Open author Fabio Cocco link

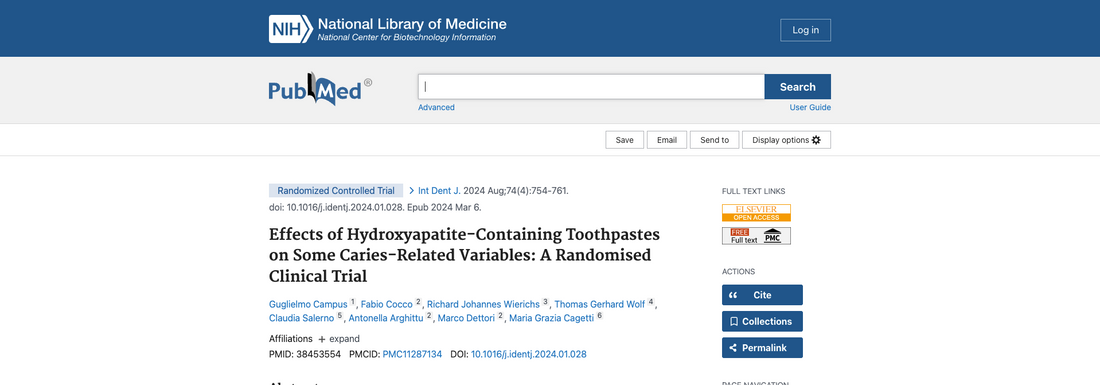(387, 304)
